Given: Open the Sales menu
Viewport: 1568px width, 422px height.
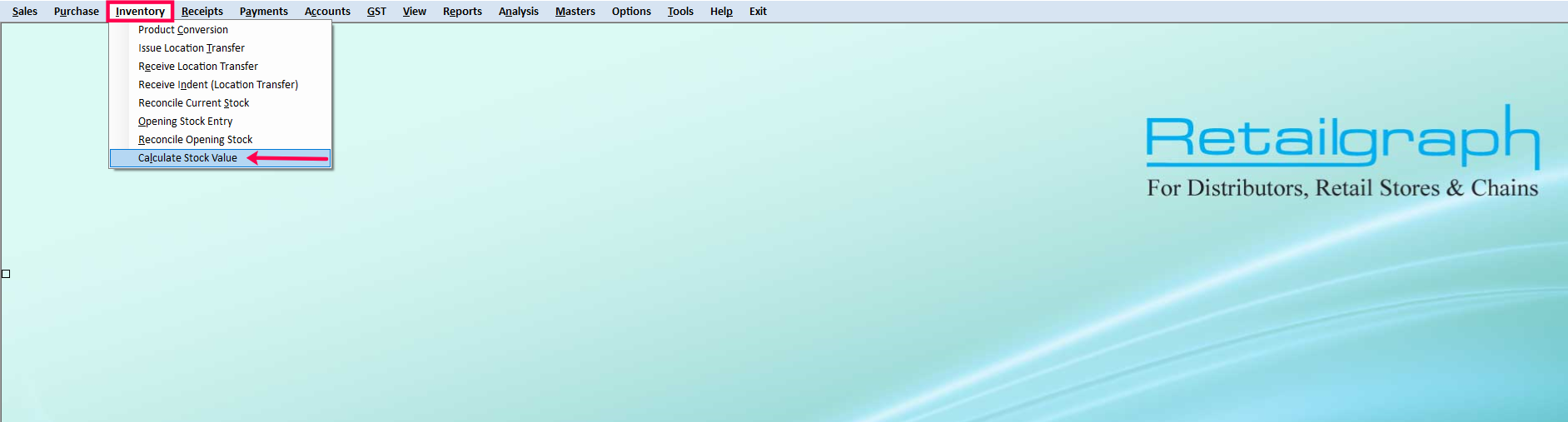Looking at the screenshot, I should [25, 12].
